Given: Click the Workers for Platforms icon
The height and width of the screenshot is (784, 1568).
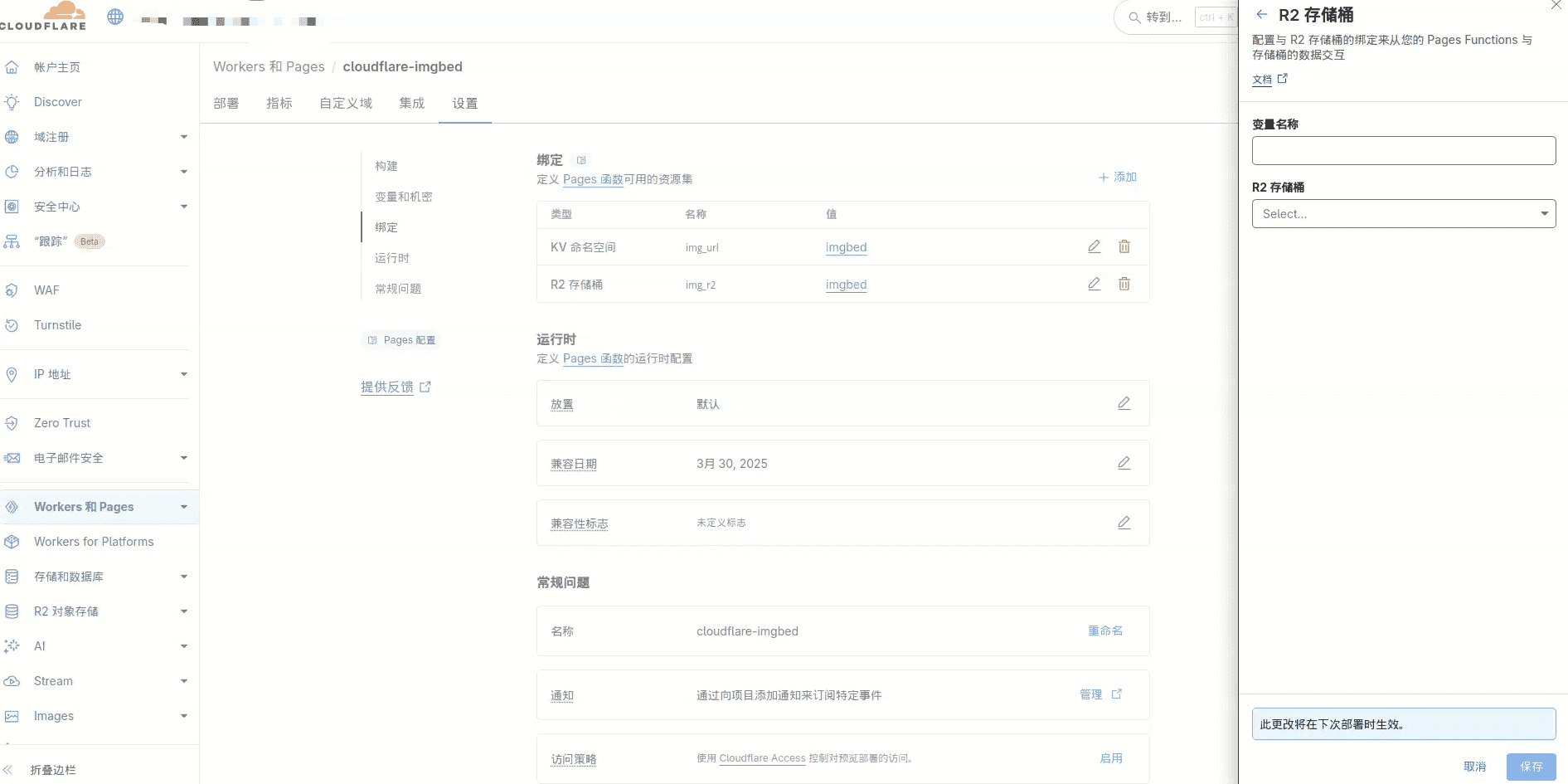Looking at the screenshot, I should tap(12, 542).
